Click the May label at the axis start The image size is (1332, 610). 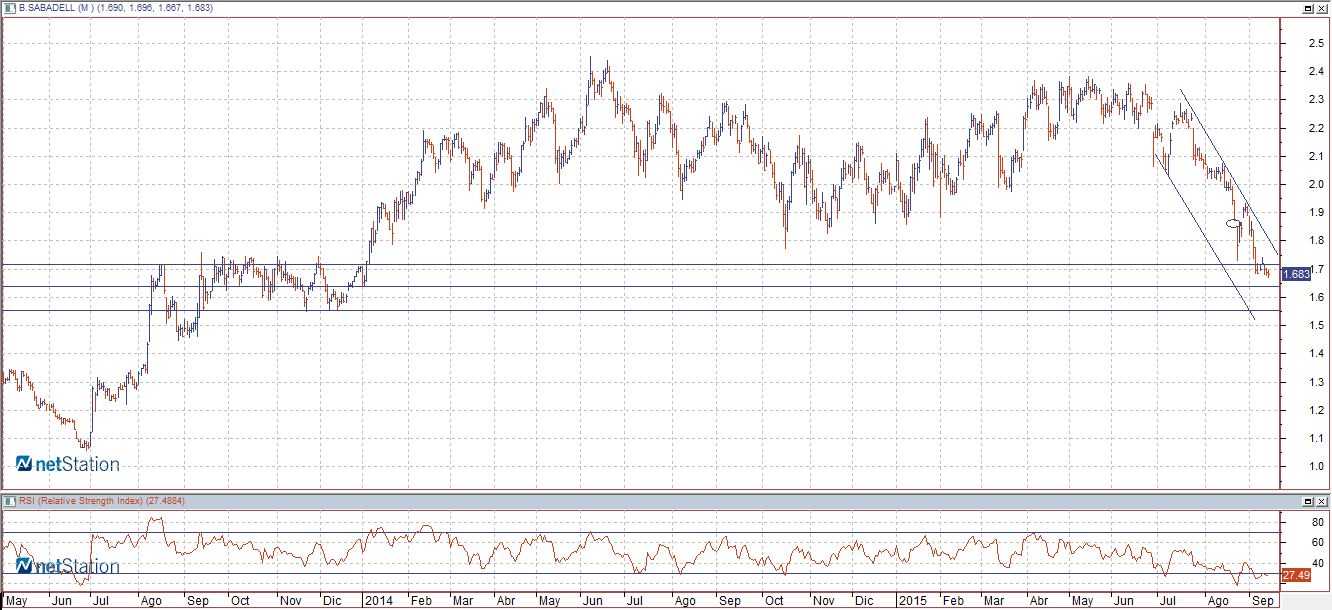[14, 601]
